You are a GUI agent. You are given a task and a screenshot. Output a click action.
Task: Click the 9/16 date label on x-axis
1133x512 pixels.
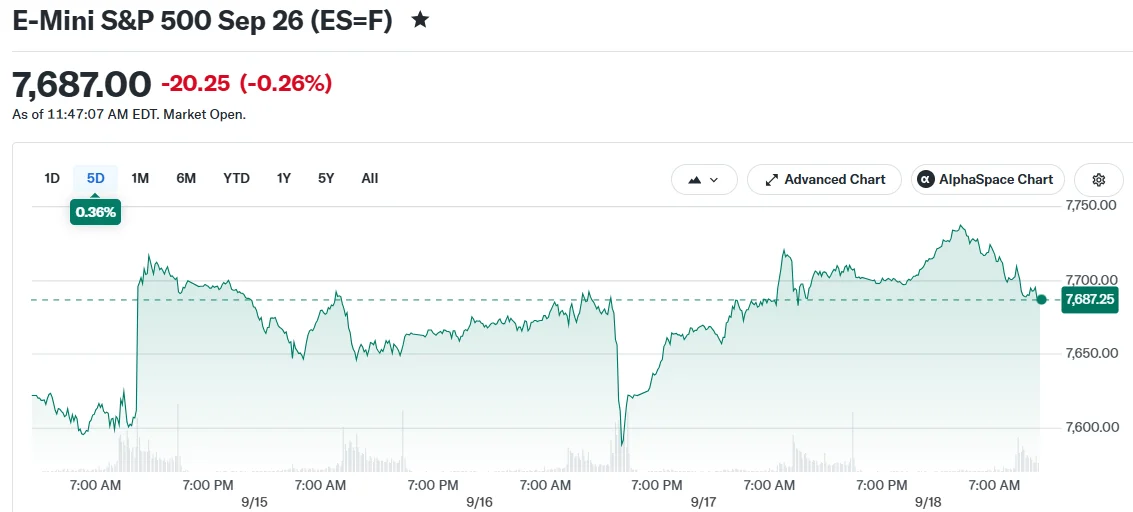[480, 501]
